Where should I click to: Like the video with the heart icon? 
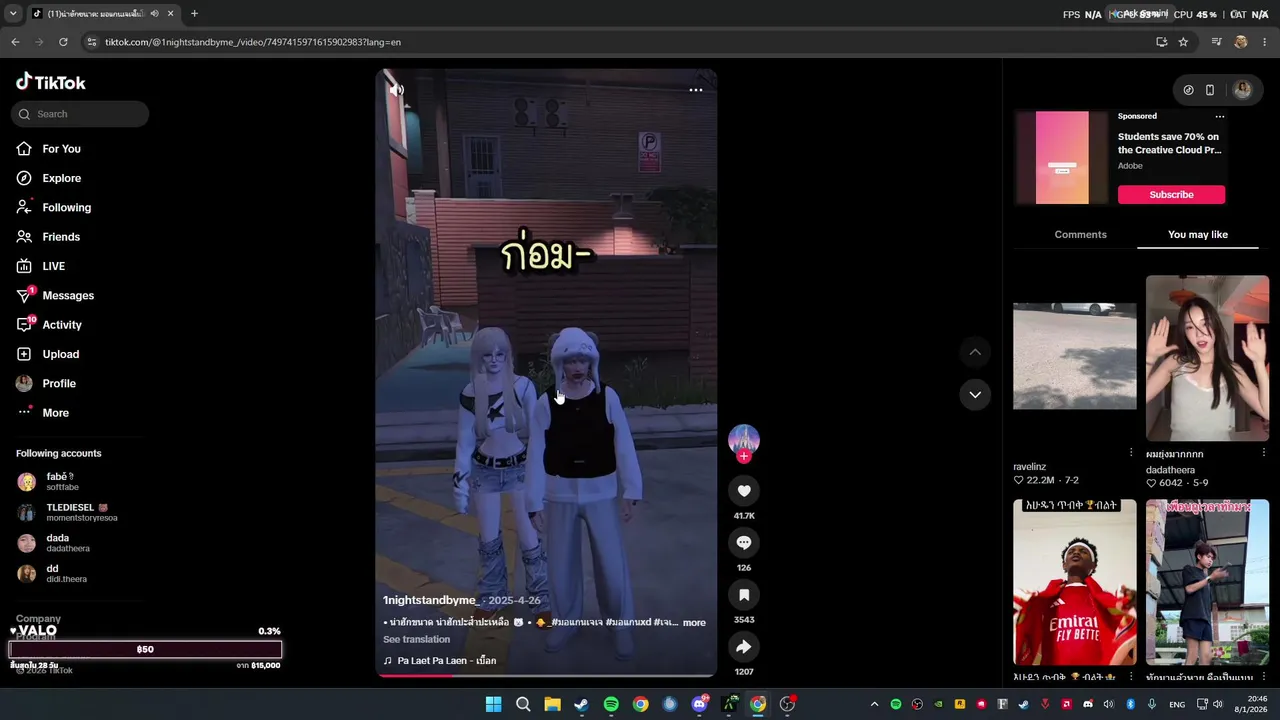tap(744, 491)
